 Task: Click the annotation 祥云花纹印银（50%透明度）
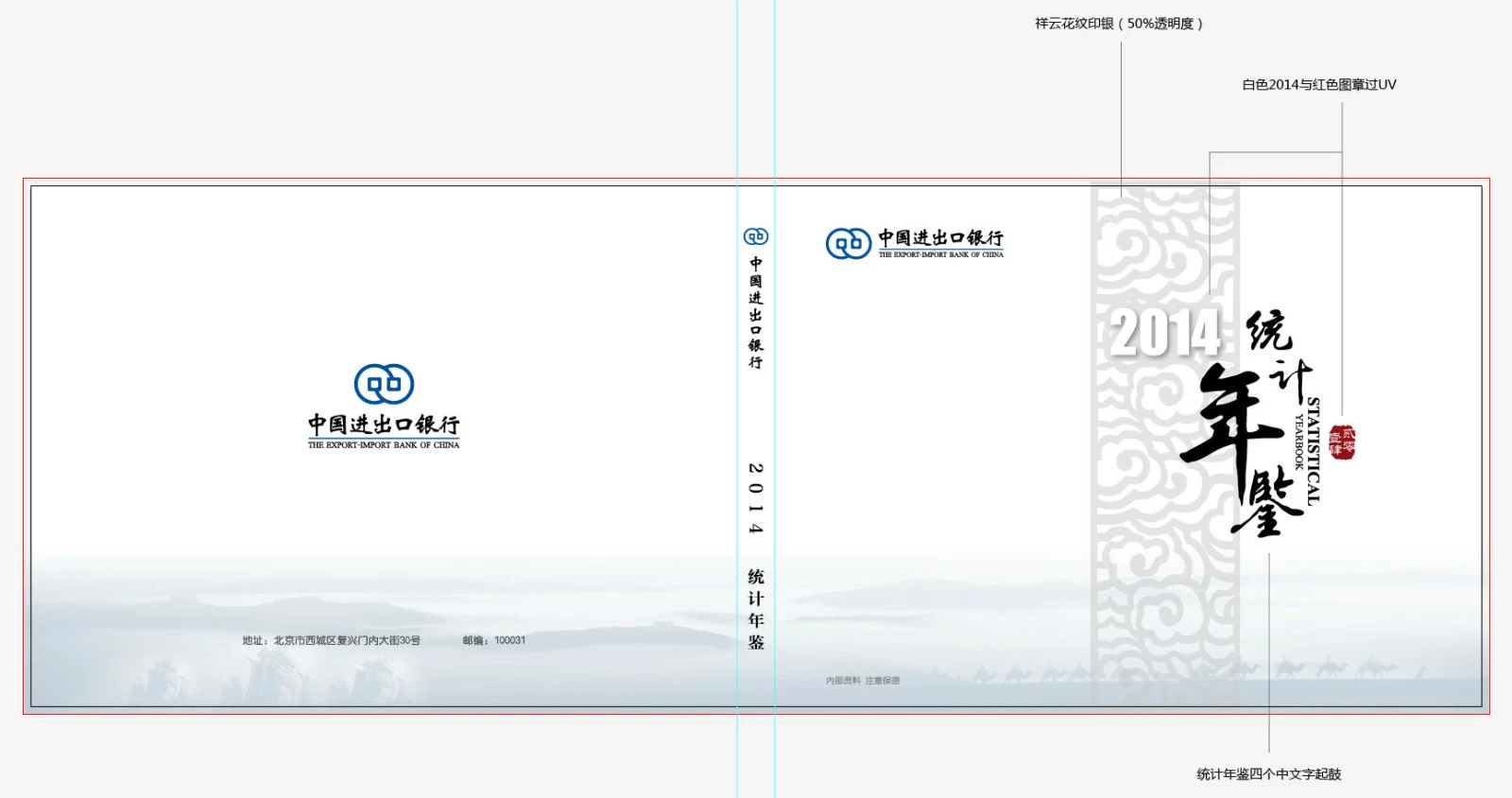[x=1119, y=24]
